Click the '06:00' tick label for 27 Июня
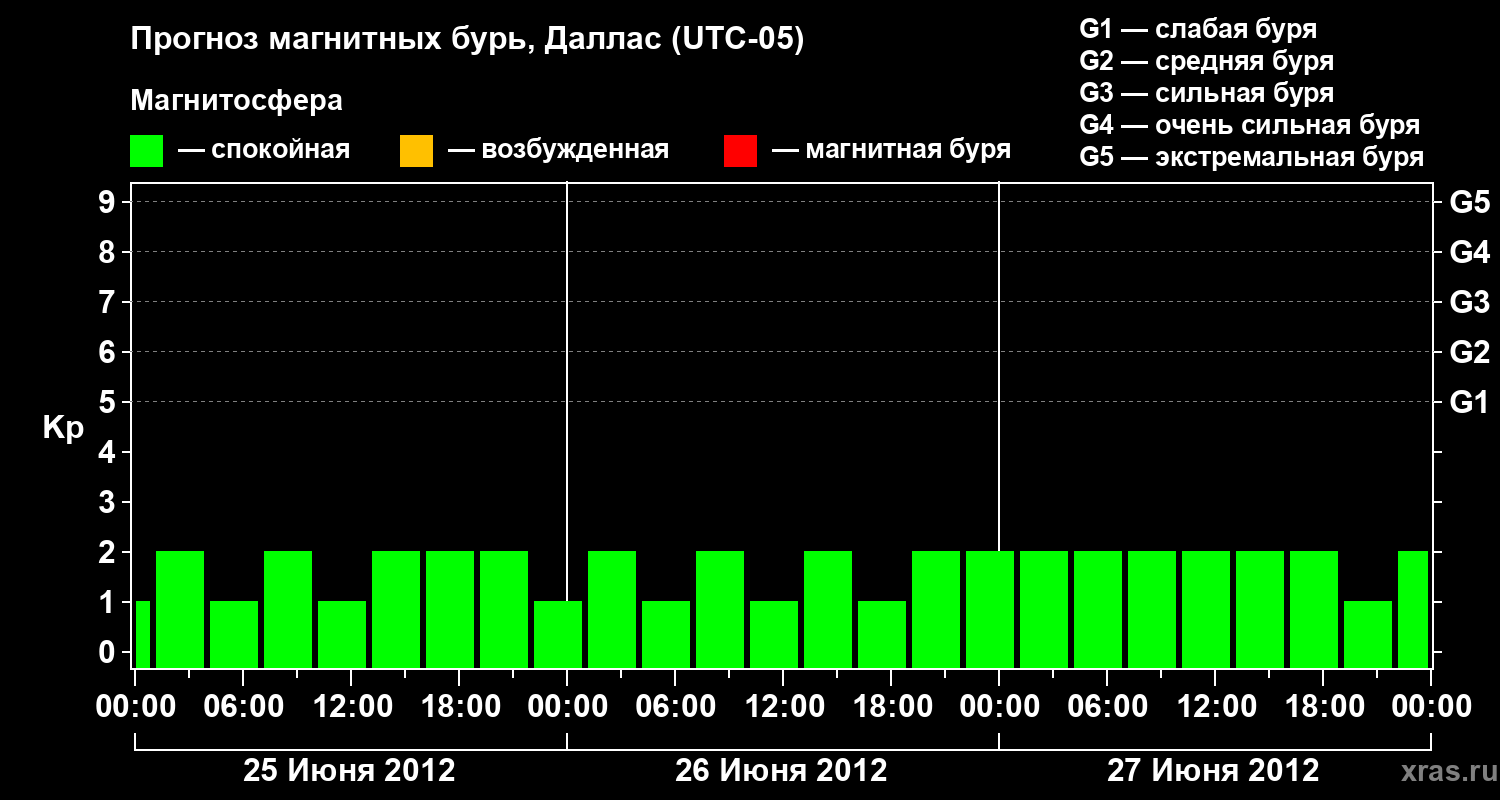 tap(1107, 706)
